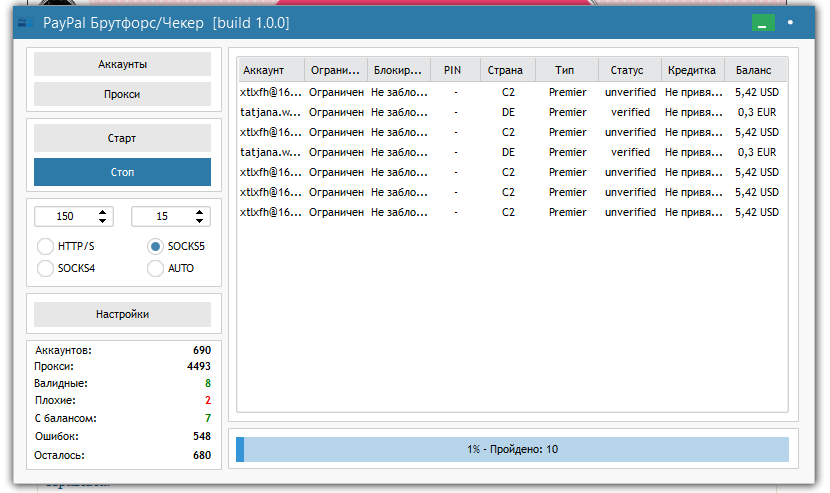Sort by the Аккаунт column header

pos(270,70)
